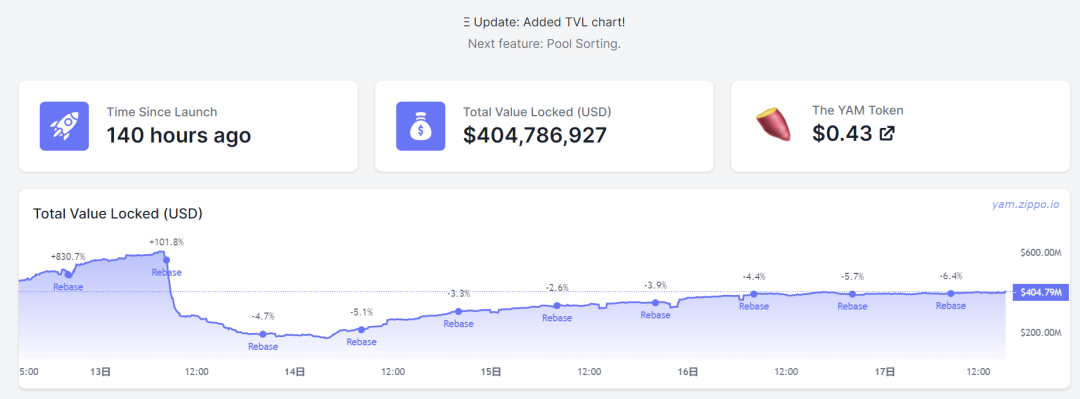Click the $404,786,927 total value figure

[x=534, y=135]
